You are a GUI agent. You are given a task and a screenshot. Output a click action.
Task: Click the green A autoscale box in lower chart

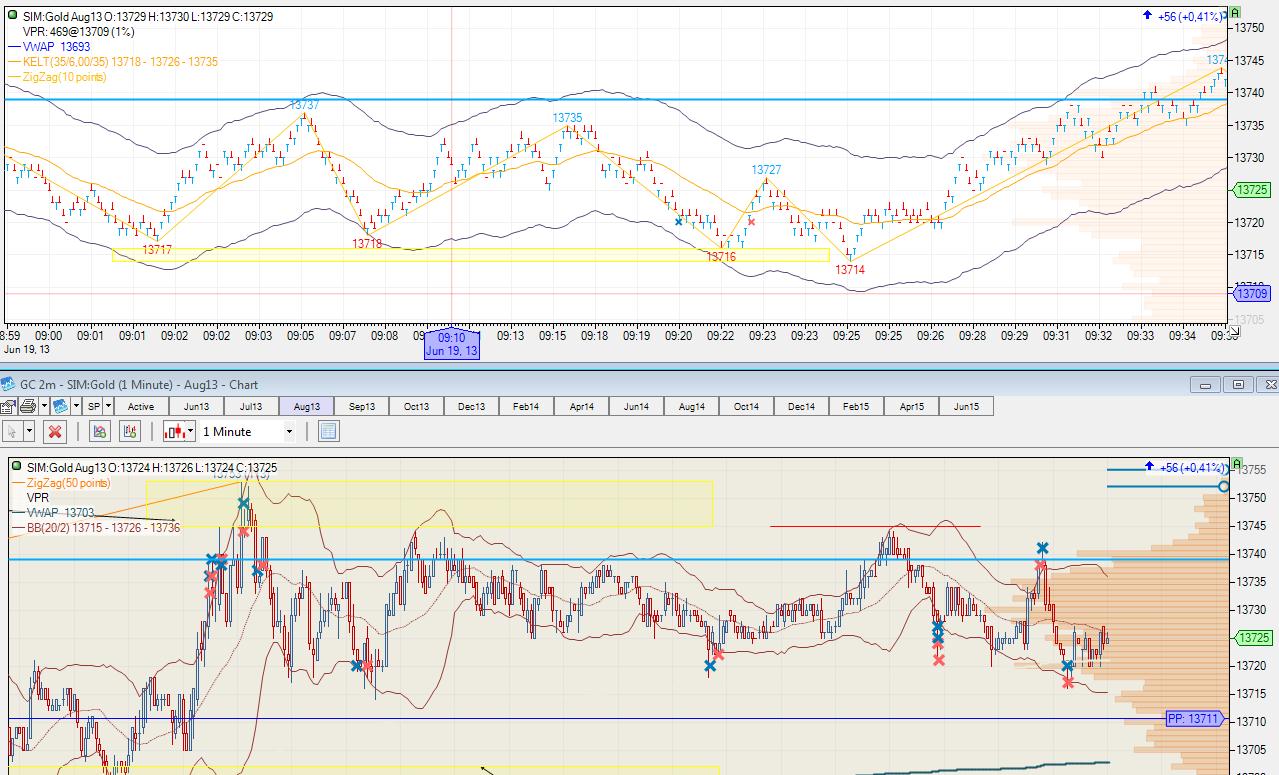(1236, 465)
